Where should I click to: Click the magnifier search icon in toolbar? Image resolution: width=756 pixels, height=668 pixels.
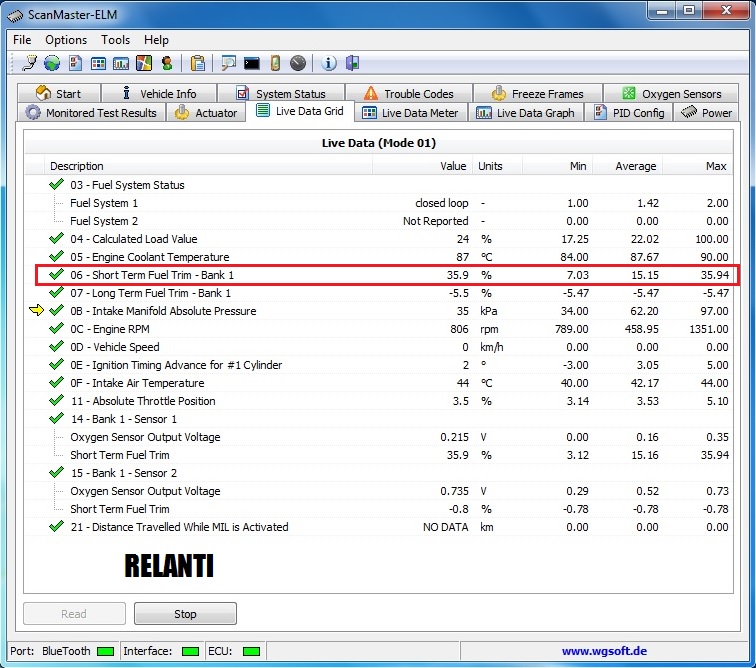tap(229, 63)
